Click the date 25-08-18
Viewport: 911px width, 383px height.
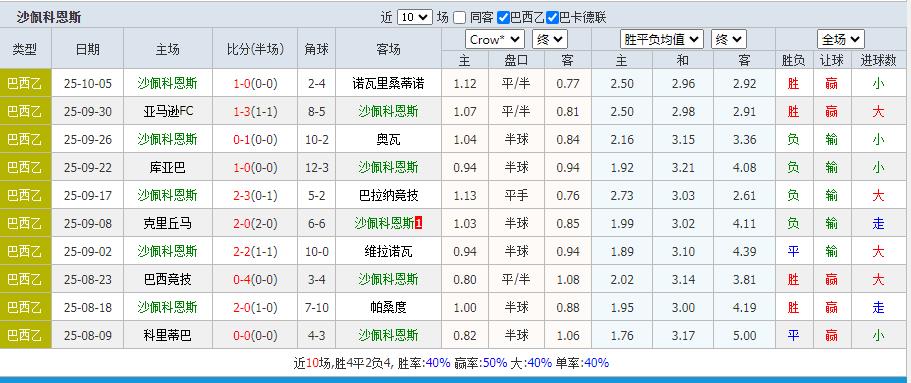(88, 307)
